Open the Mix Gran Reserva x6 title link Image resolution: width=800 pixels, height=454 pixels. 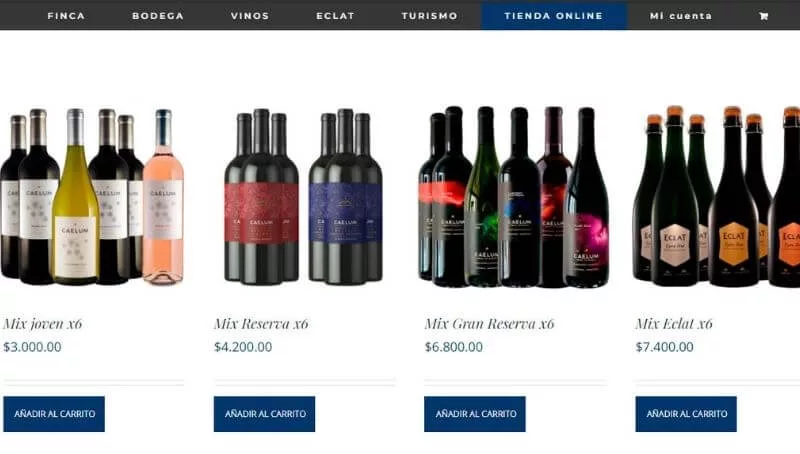pyautogui.click(x=489, y=323)
